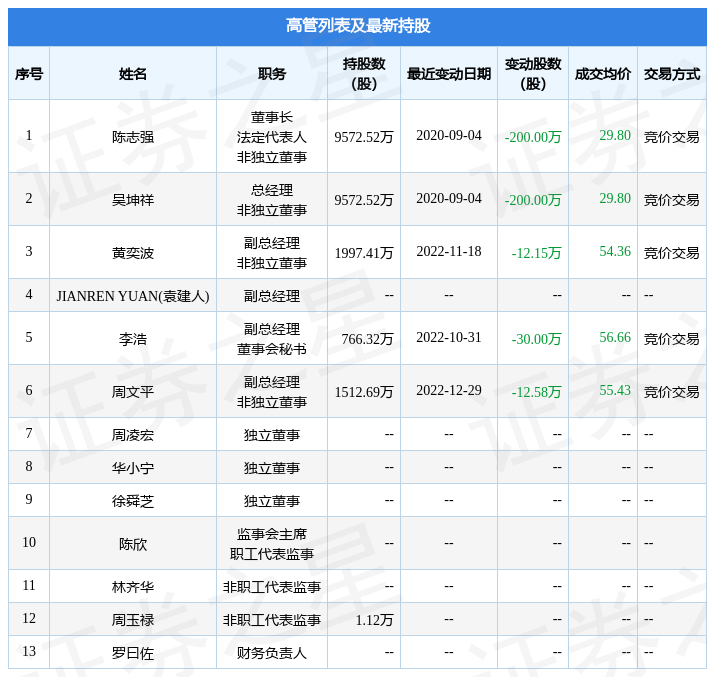Select the date 2022-11-18
707x677 pixels.
point(449,251)
